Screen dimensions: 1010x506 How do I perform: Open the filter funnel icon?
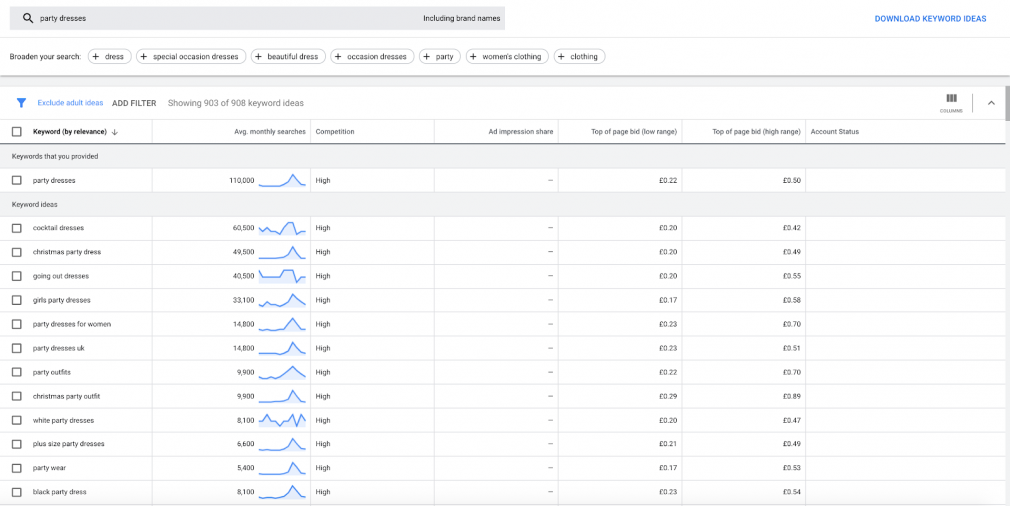pyautogui.click(x=21, y=103)
